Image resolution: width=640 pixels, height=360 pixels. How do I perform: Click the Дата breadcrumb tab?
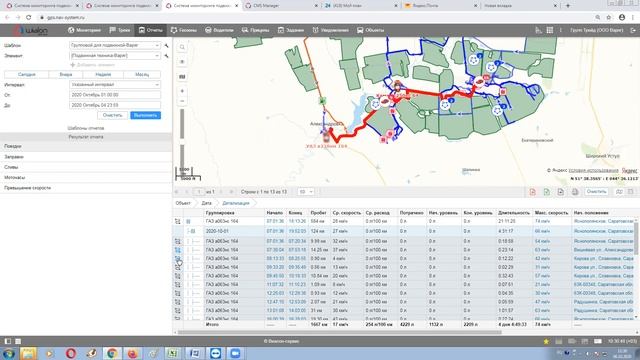click(207, 203)
